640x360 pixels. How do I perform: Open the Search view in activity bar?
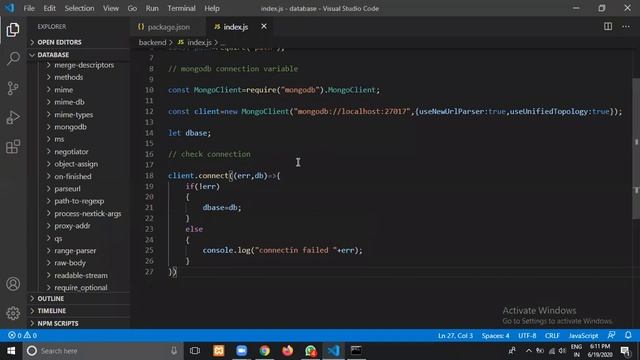(x=13, y=58)
